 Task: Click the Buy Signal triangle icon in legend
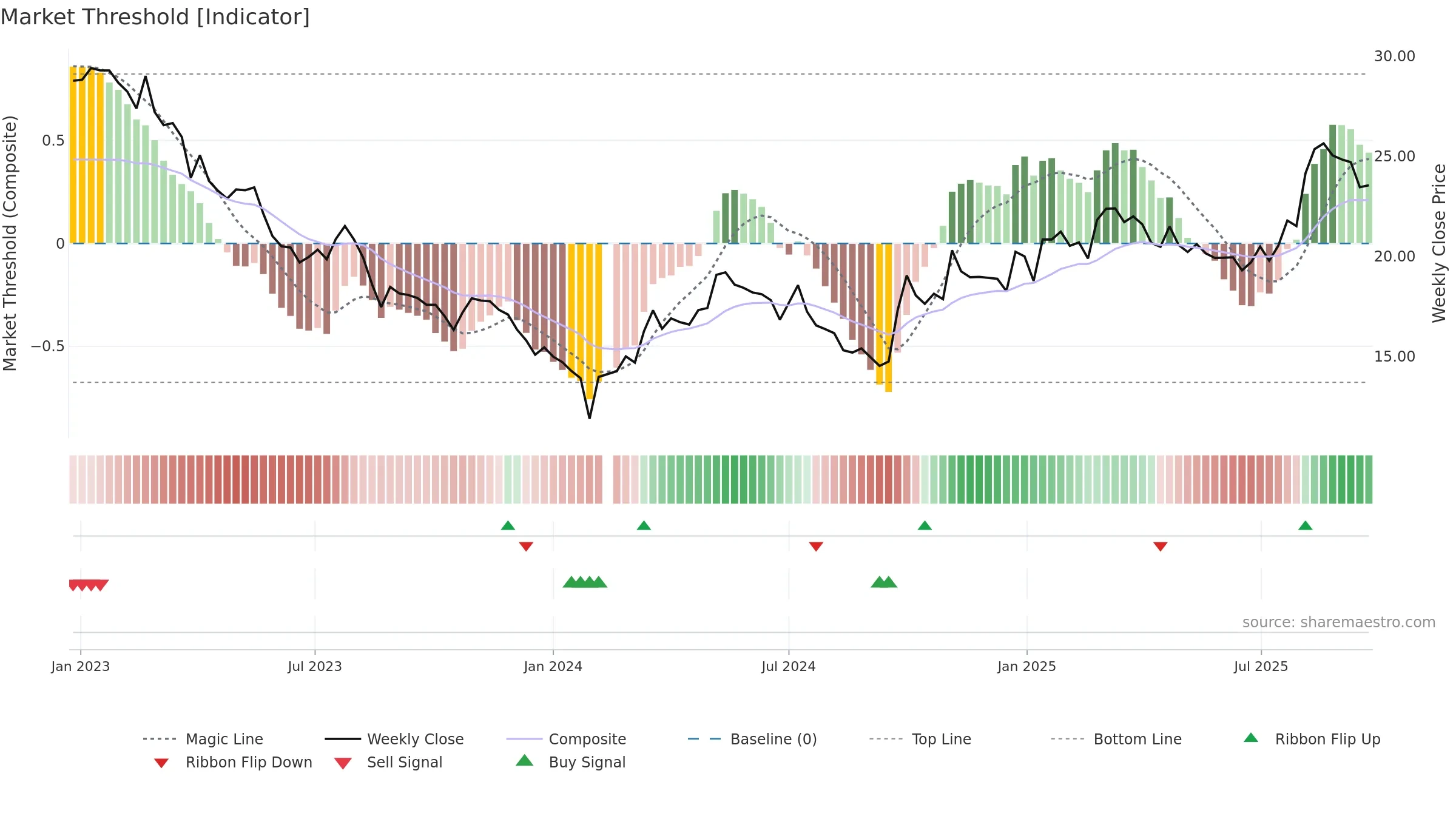[x=525, y=760]
